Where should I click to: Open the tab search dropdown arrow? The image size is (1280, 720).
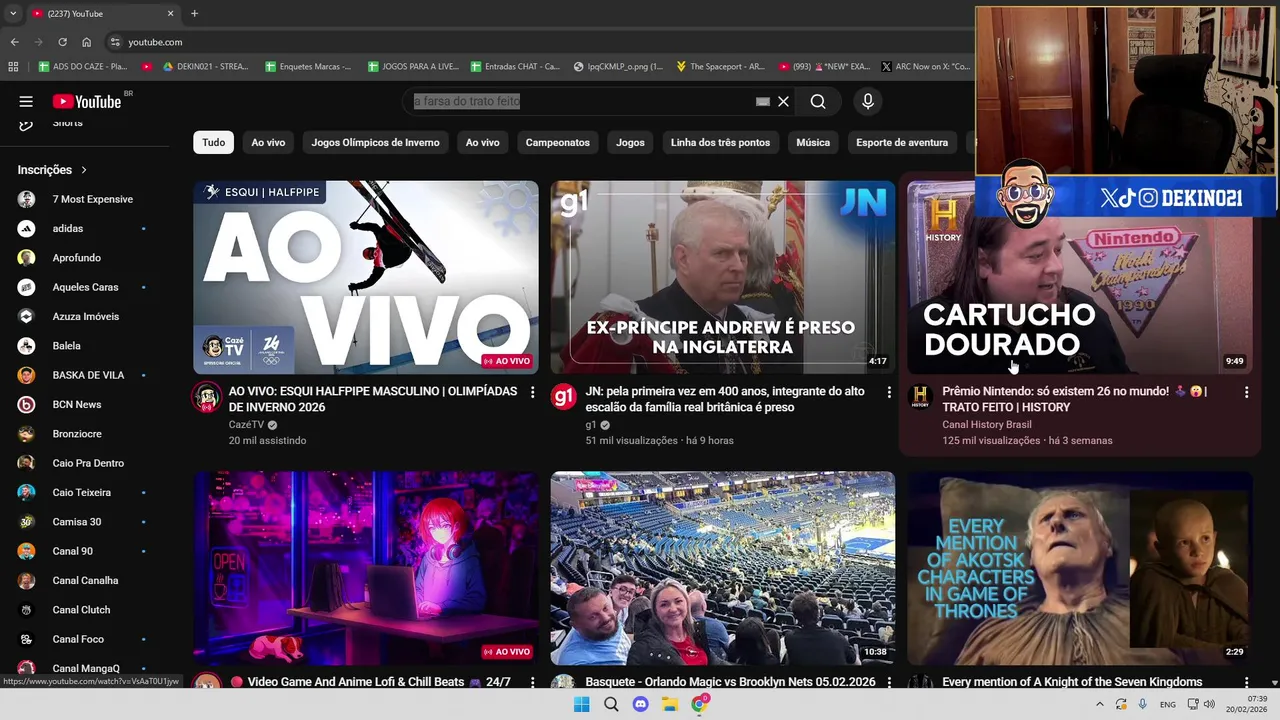pos(13,14)
